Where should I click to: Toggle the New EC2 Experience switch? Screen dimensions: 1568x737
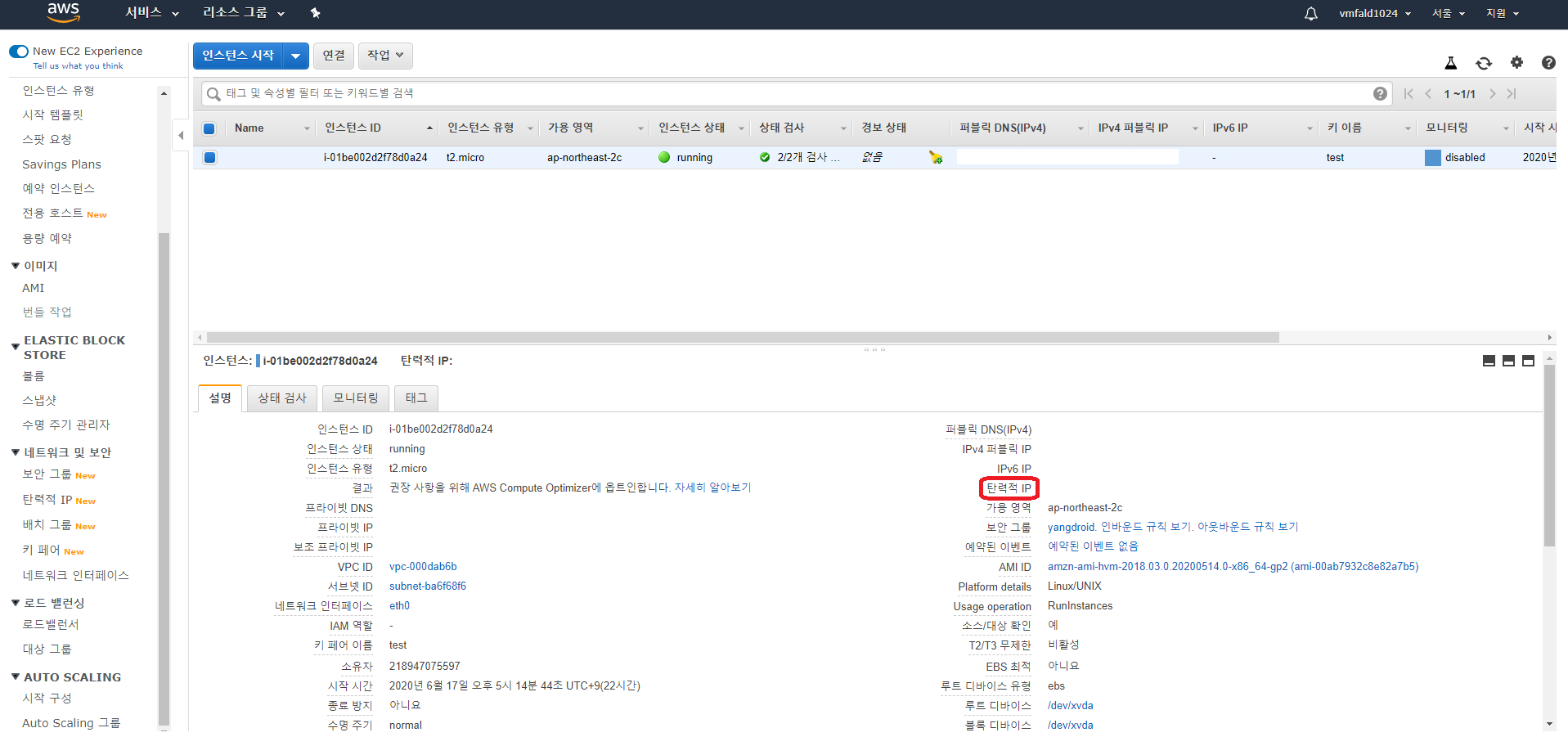(19, 52)
